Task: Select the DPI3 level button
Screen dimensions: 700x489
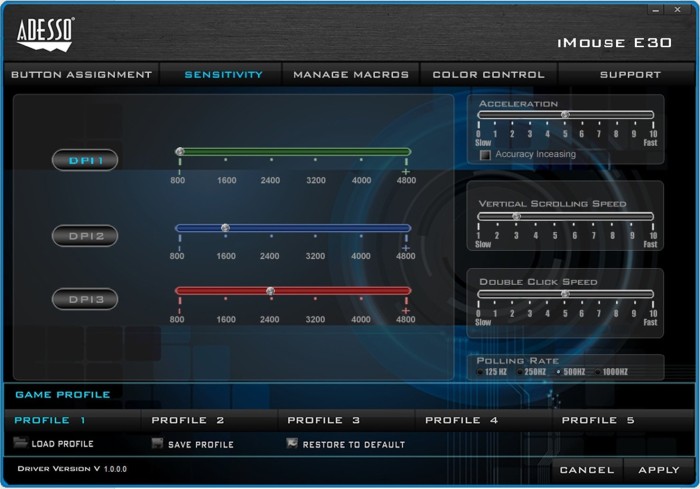Action: (85, 299)
